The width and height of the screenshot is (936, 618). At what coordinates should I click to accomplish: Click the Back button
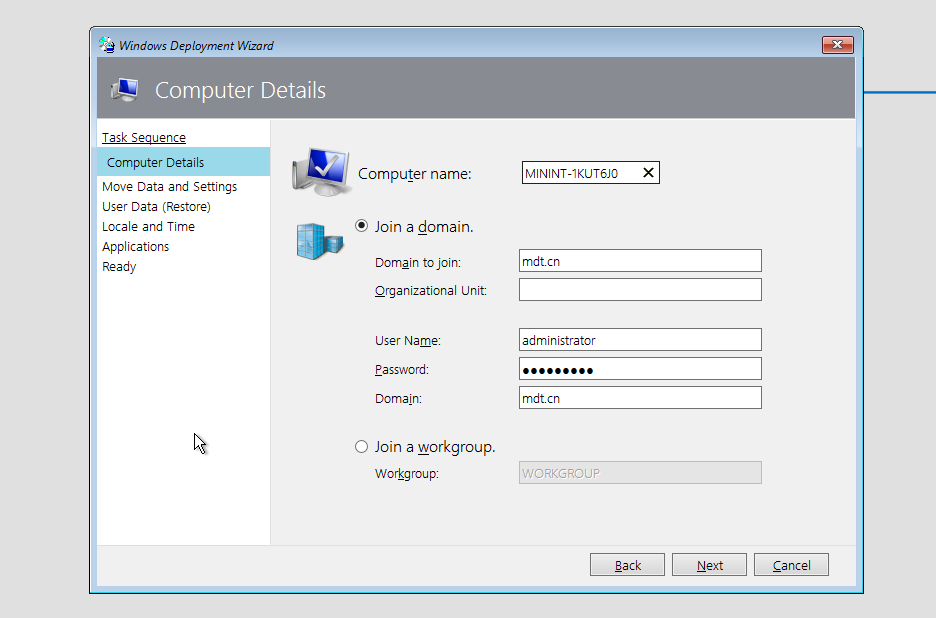click(x=627, y=565)
